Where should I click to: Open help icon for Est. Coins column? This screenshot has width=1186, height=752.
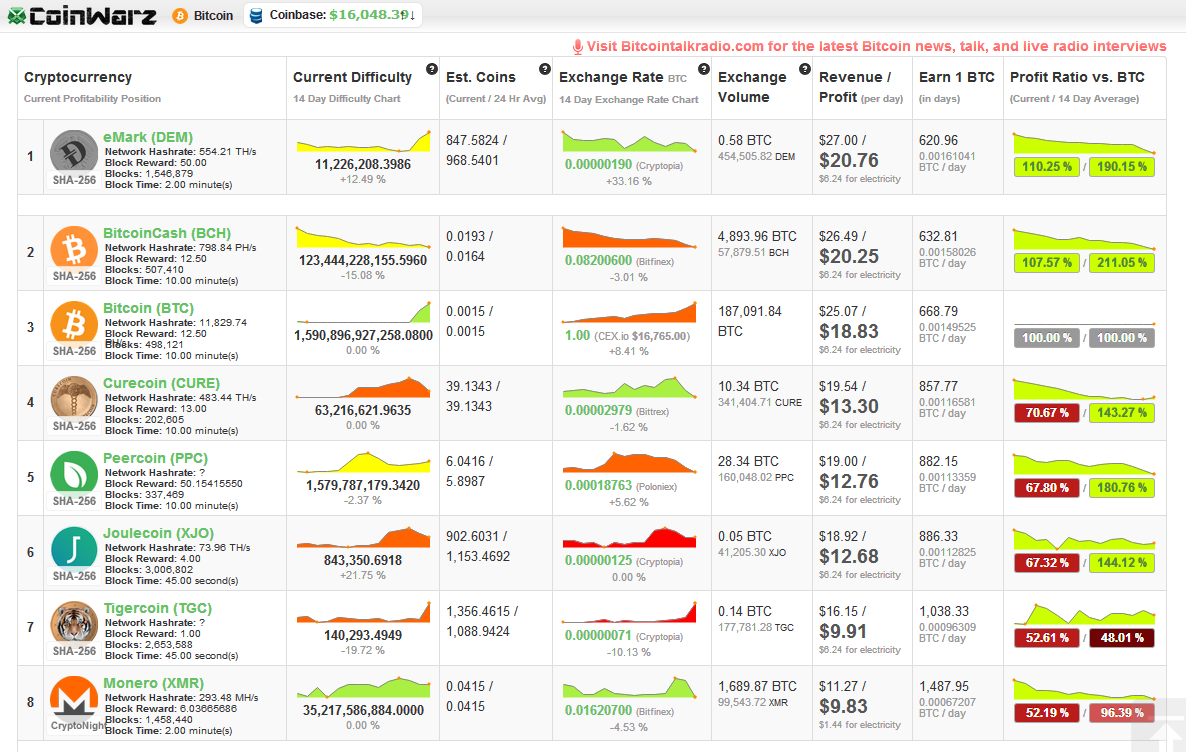[x=545, y=69]
